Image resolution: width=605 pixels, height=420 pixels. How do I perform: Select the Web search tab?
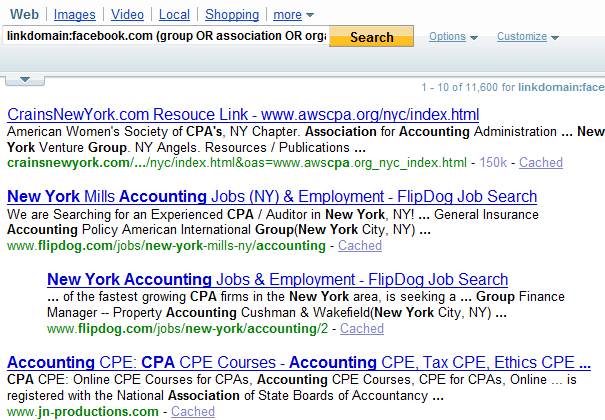click(x=24, y=15)
